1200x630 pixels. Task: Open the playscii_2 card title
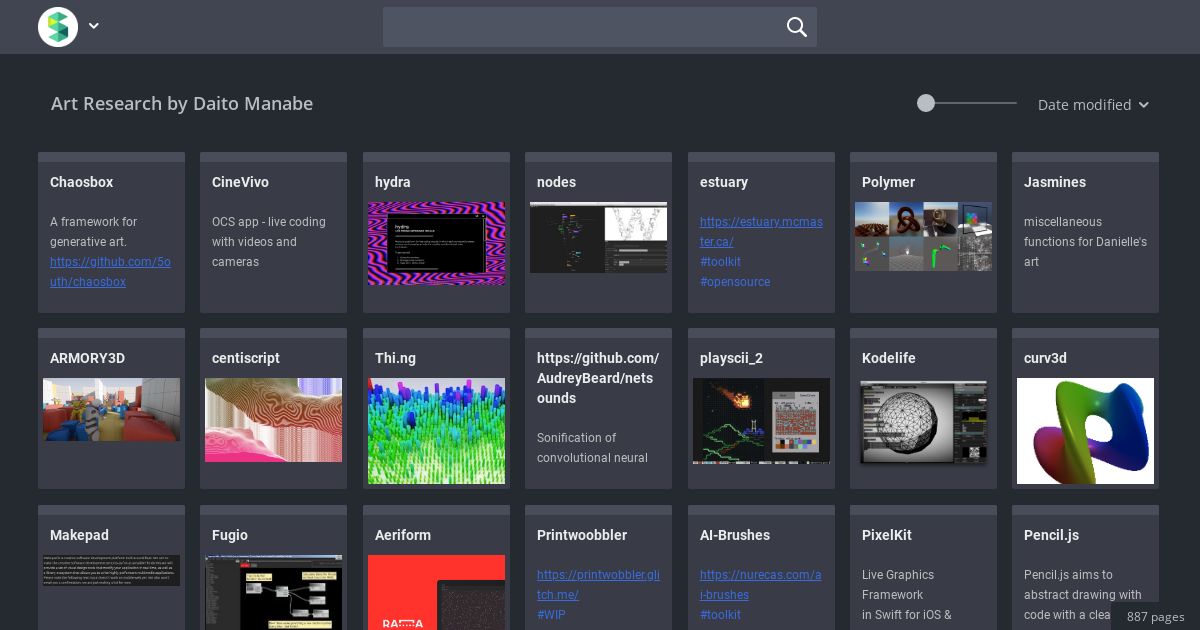(731, 358)
